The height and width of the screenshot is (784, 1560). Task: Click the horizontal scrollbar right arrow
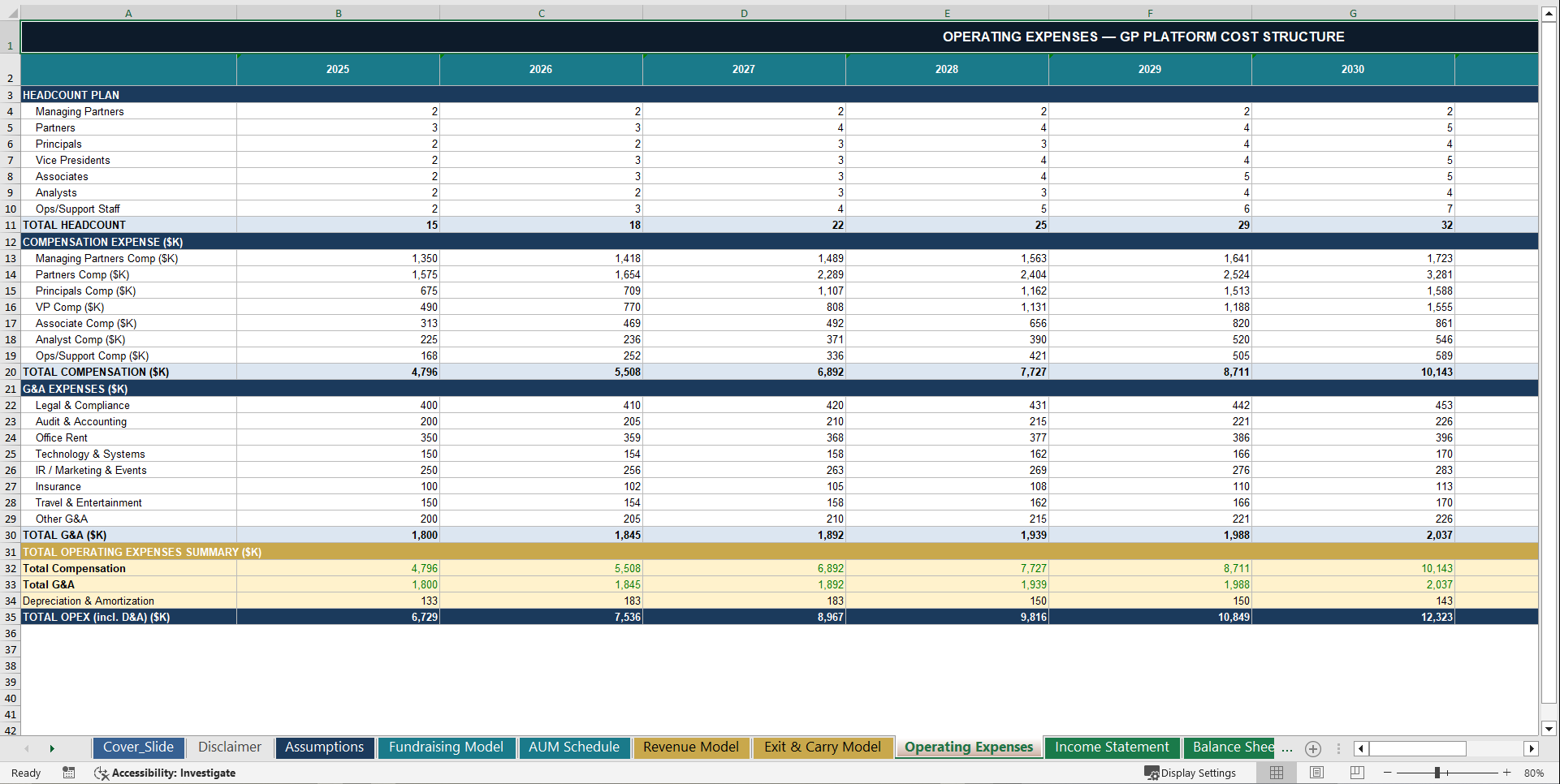pyautogui.click(x=1532, y=748)
